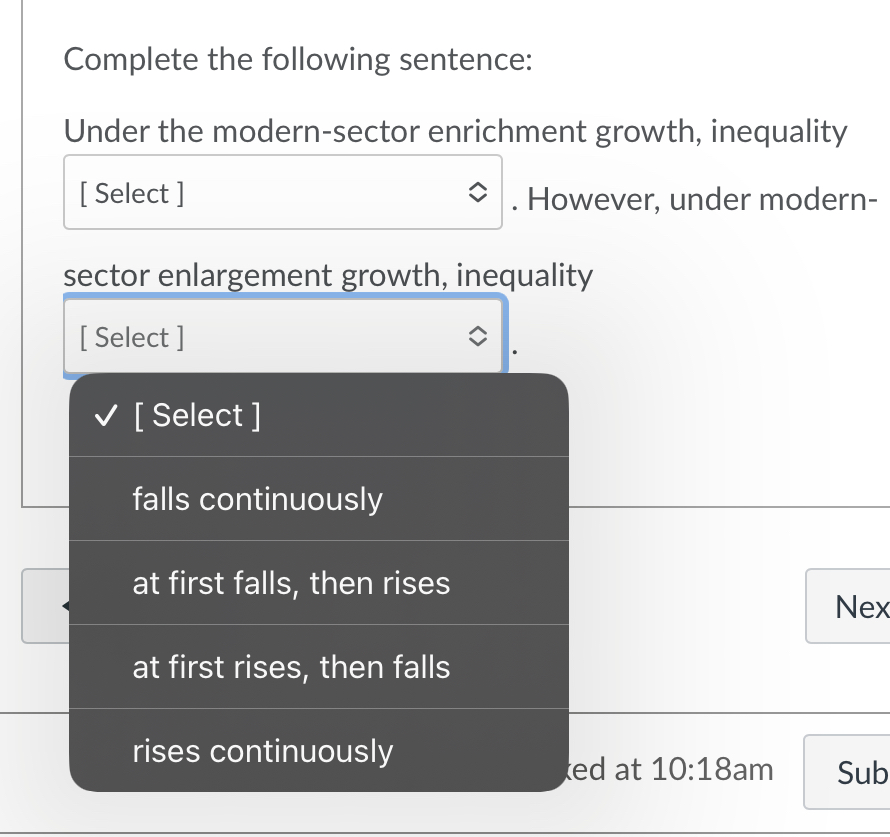890x837 pixels.
Task: Select the "at first rises, then falls" option
Action: (x=291, y=667)
